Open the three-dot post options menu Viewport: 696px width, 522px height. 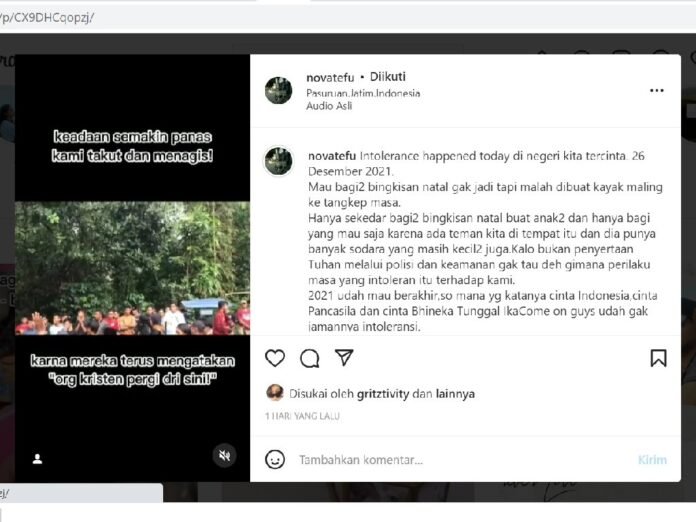[x=656, y=91]
